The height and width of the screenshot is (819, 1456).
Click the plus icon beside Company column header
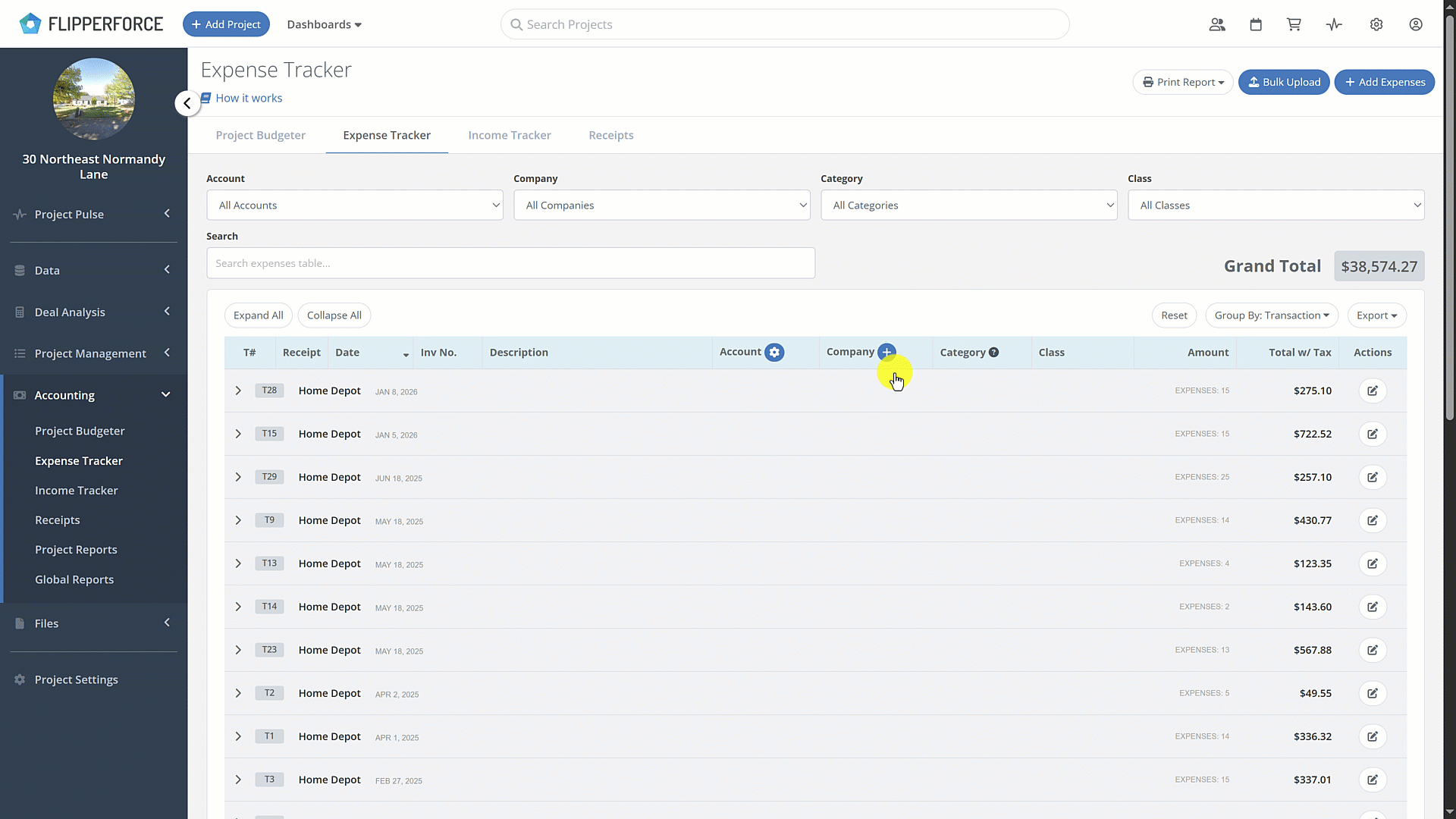point(886,352)
